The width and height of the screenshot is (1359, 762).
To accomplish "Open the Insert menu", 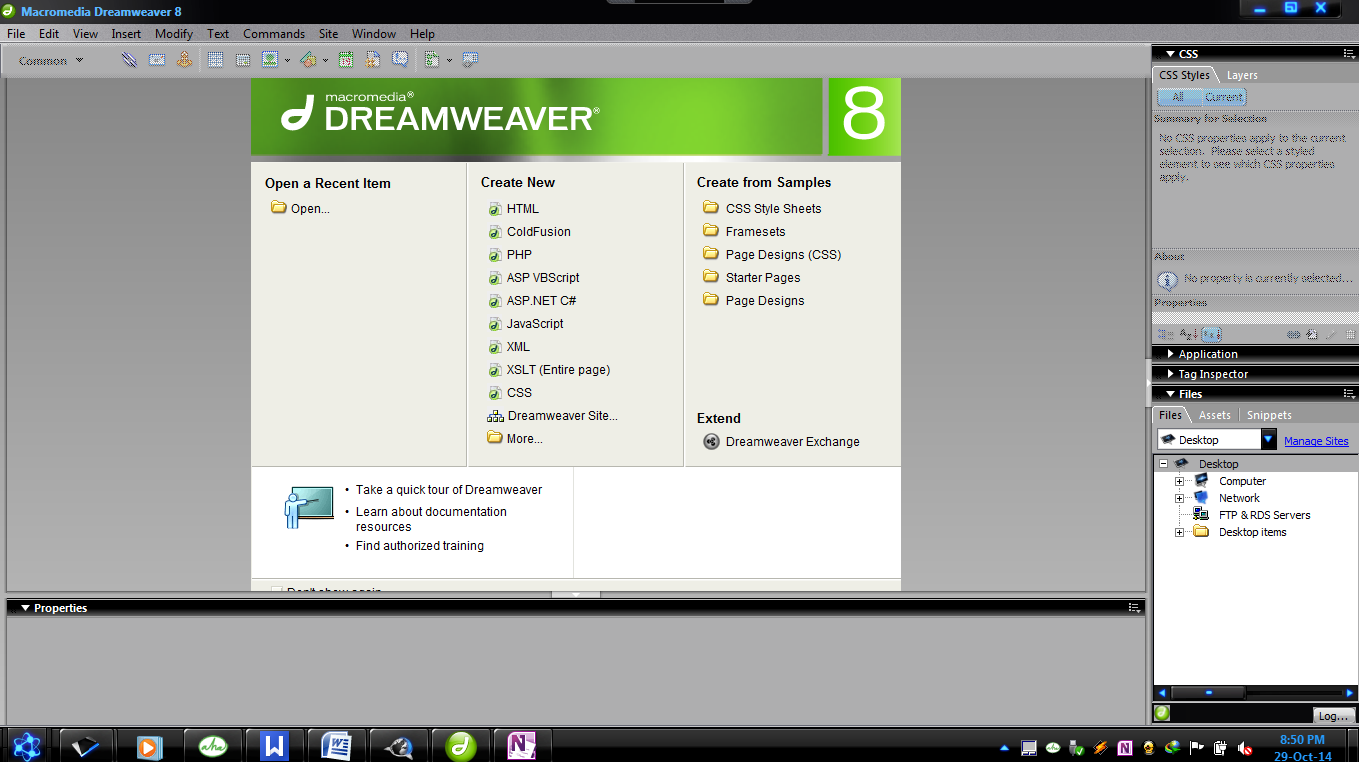I will click(126, 33).
